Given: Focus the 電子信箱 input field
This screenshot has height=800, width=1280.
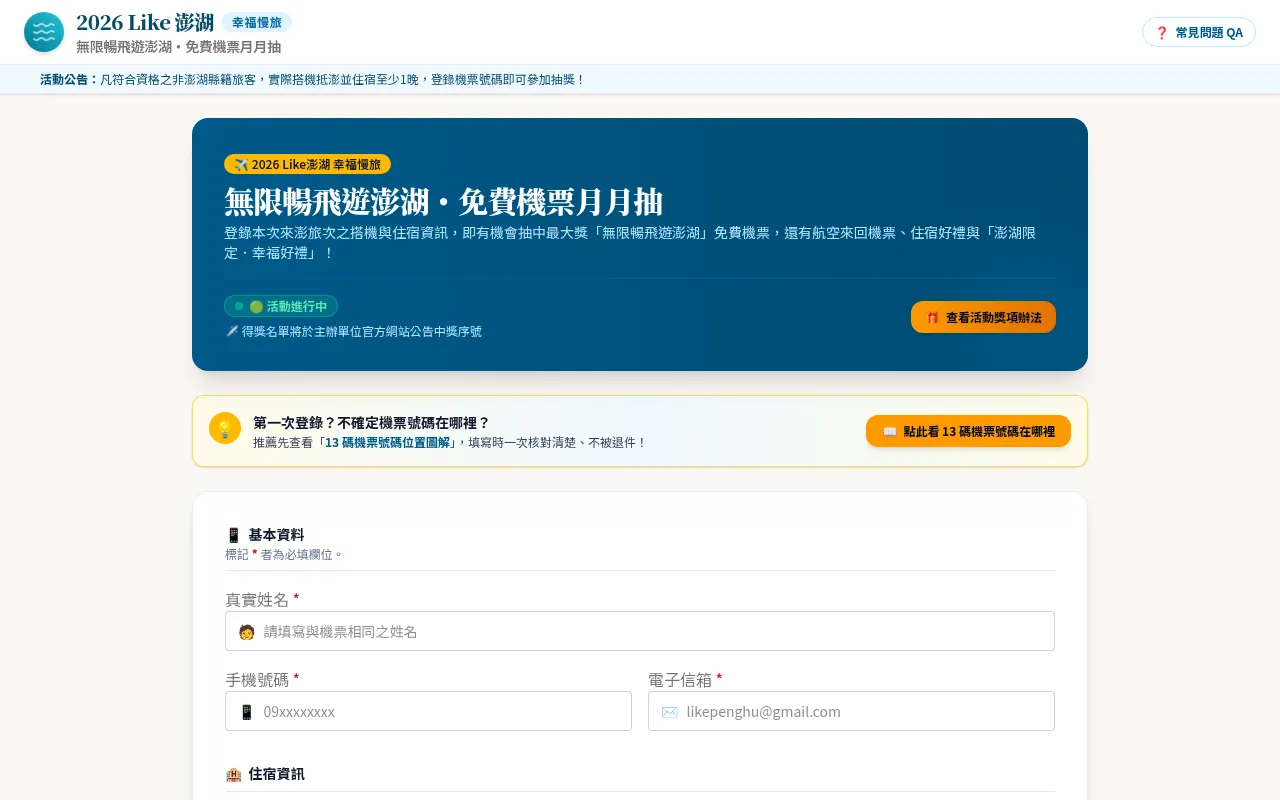Looking at the screenshot, I should 851,711.
